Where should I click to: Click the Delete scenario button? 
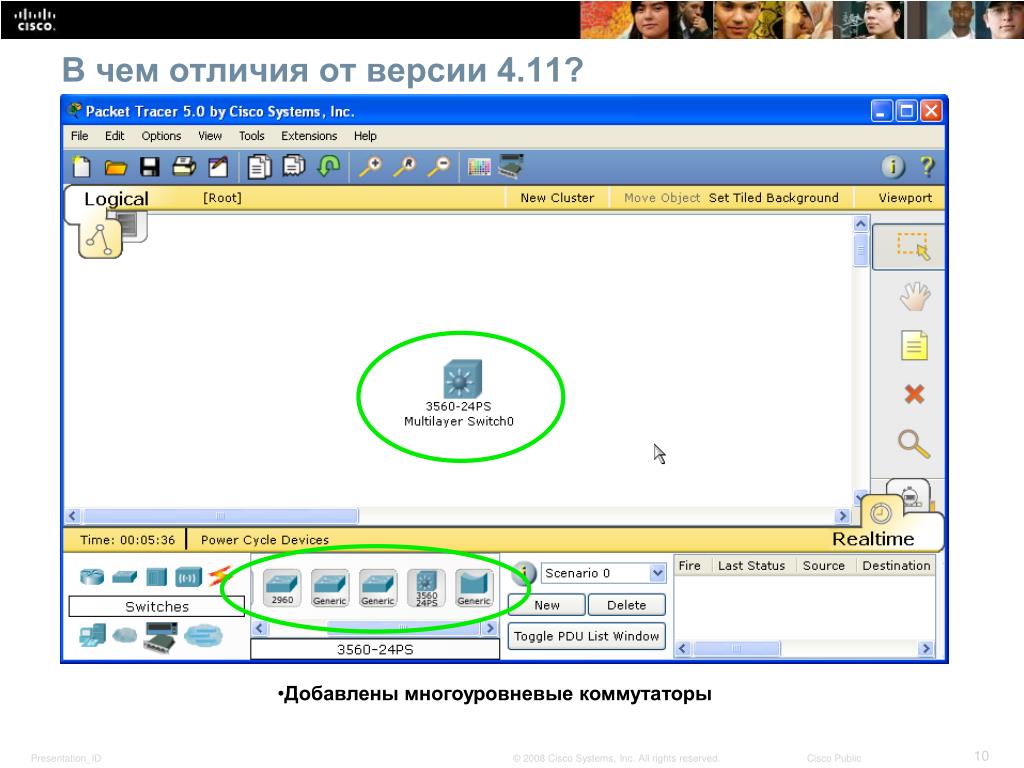tap(626, 605)
